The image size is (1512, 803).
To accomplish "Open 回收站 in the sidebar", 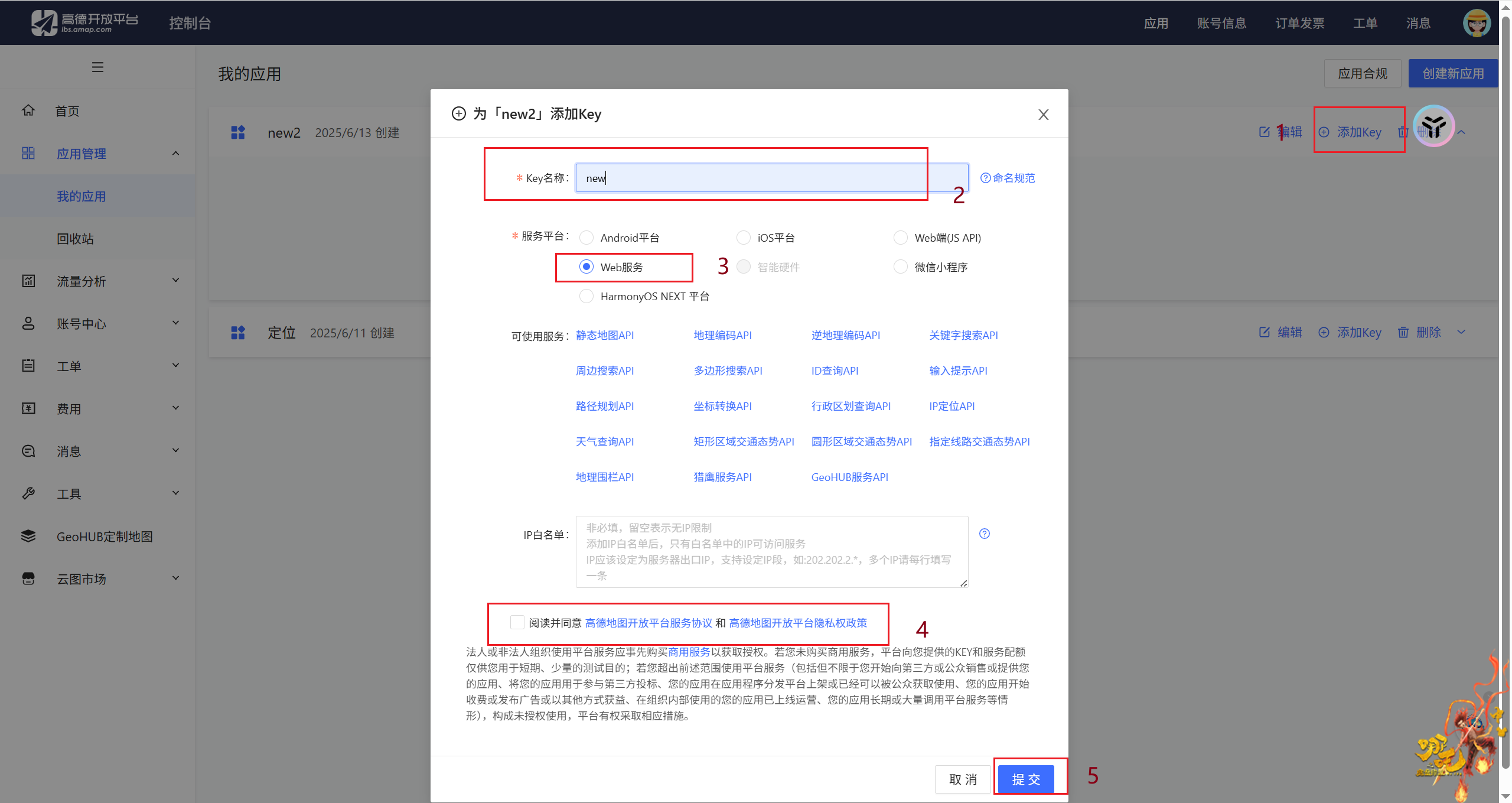I will point(75,239).
